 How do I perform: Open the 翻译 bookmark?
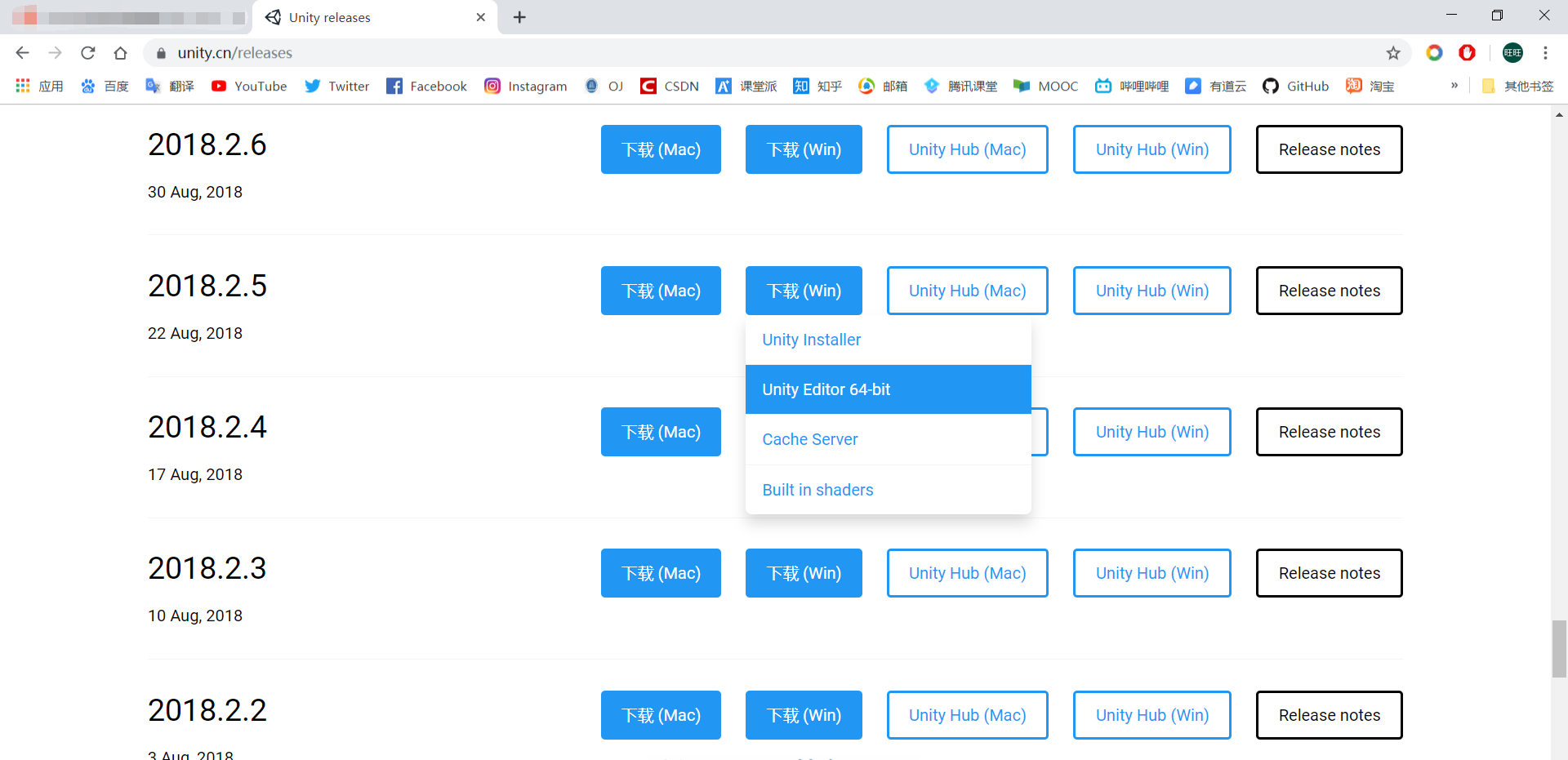(x=170, y=86)
